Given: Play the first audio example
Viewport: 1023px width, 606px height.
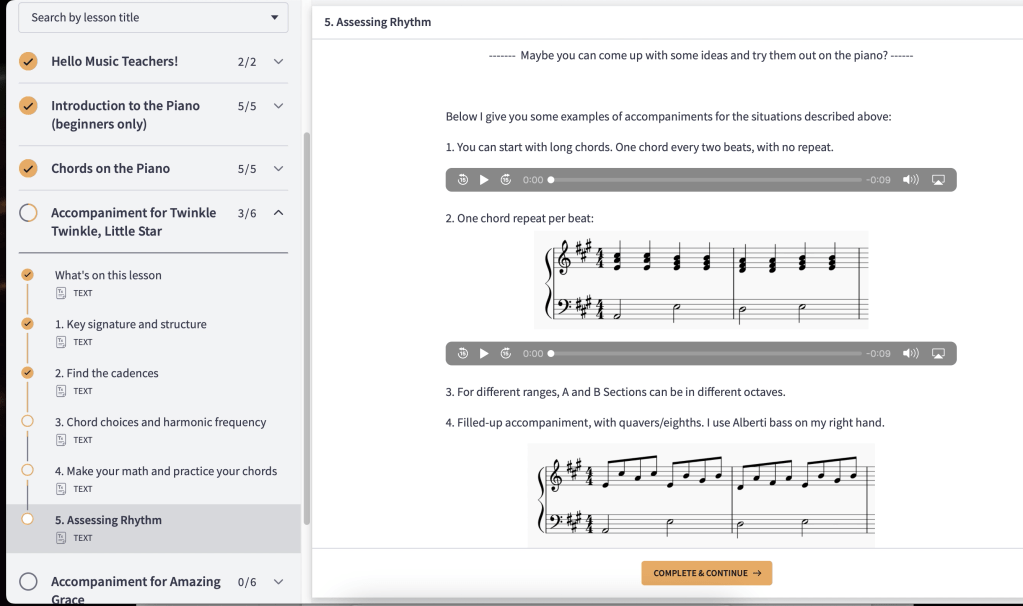Looking at the screenshot, I should click(484, 180).
